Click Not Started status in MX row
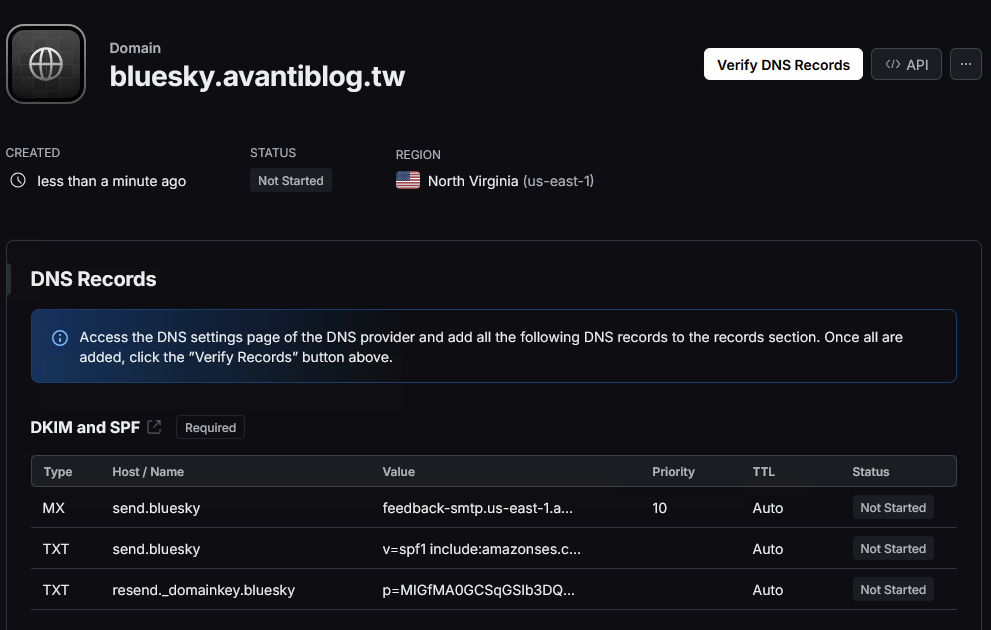Image resolution: width=991 pixels, height=630 pixels. click(893, 507)
